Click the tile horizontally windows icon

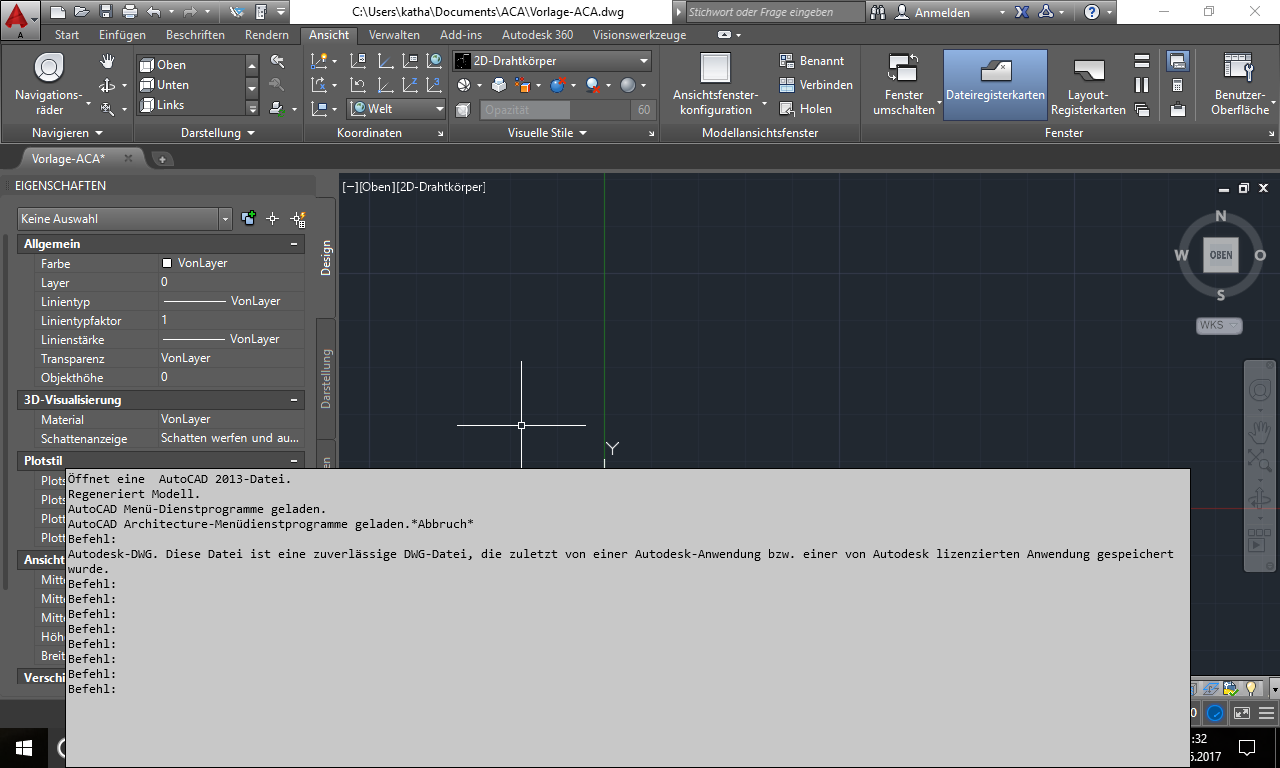pyautogui.click(x=1142, y=61)
